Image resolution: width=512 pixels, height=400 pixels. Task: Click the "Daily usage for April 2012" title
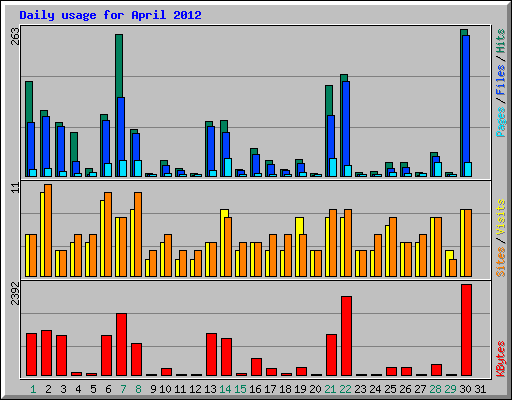[x=110, y=15]
